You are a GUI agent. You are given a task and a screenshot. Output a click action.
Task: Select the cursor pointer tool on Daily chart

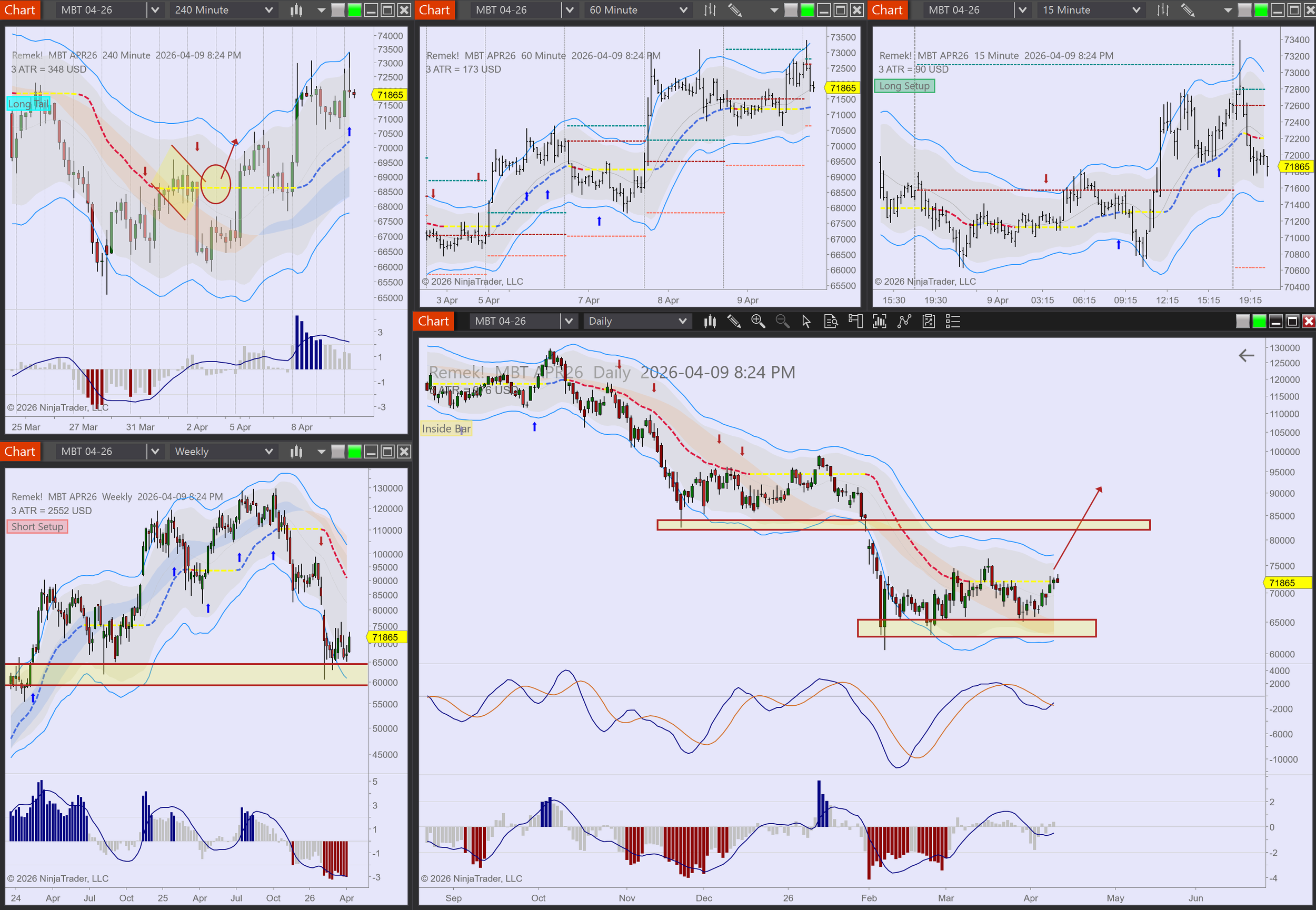[806, 321]
